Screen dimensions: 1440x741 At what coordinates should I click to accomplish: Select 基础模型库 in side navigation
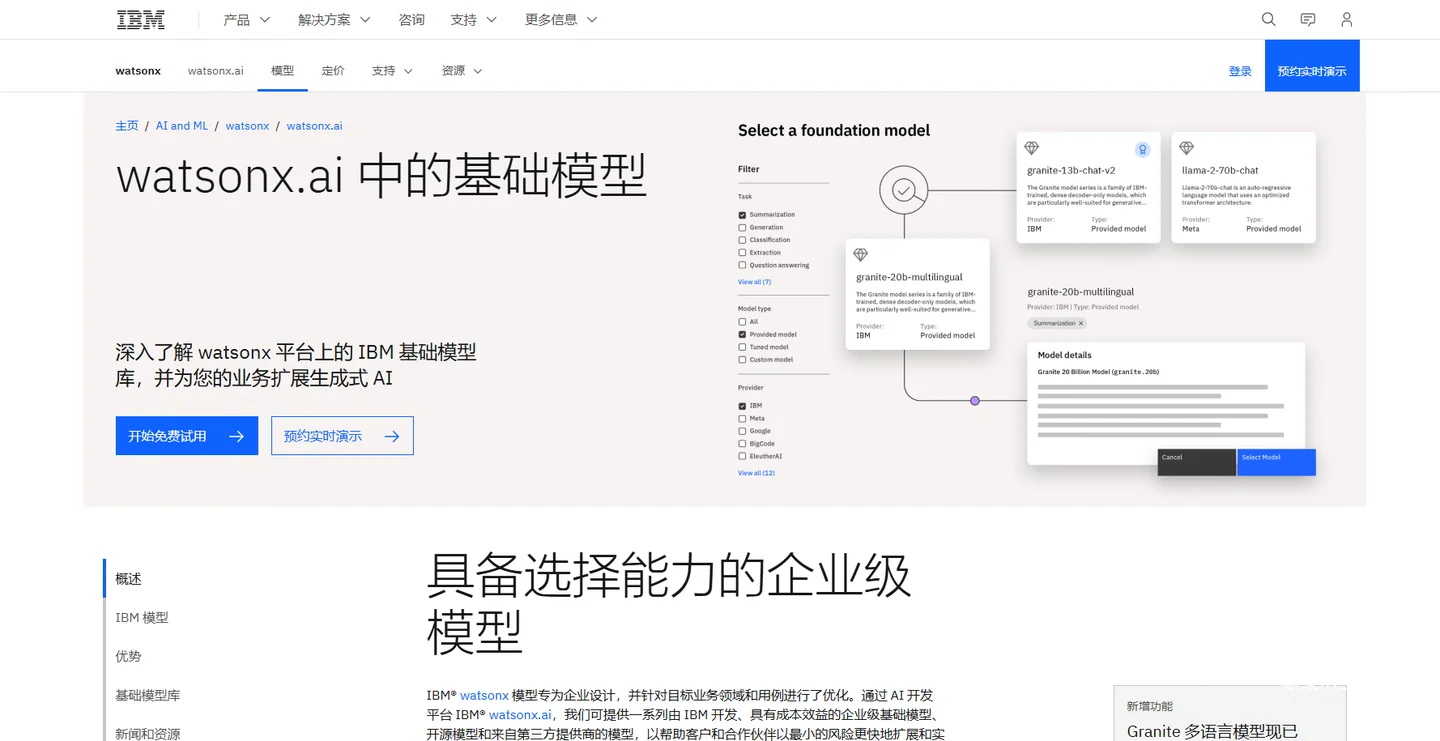click(x=148, y=695)
